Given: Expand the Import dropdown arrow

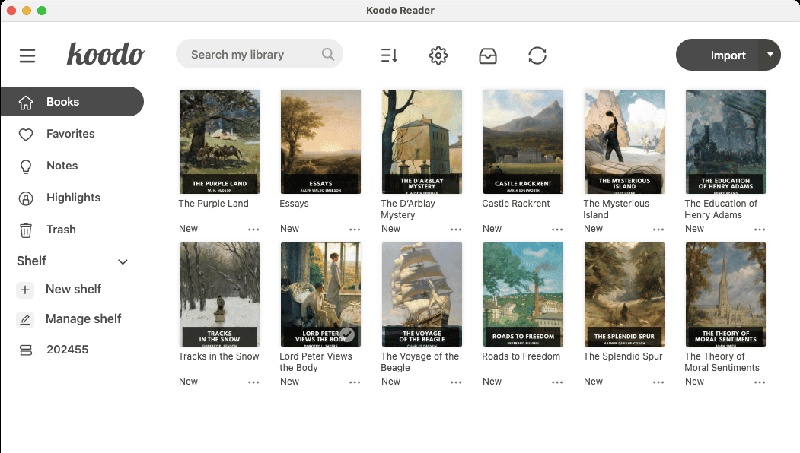Looking at the screenshot, I should pos(770,54).
